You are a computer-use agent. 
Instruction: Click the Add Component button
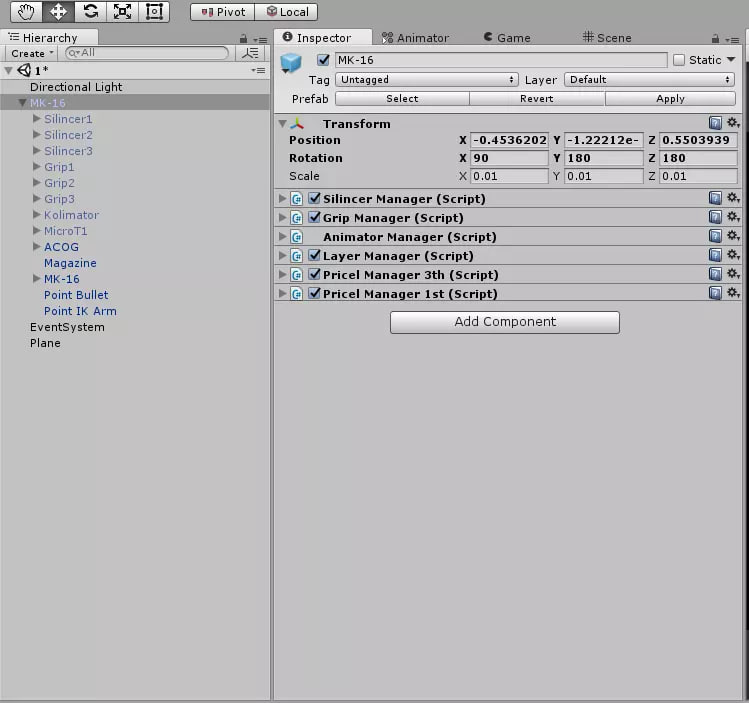coord(504,322)
